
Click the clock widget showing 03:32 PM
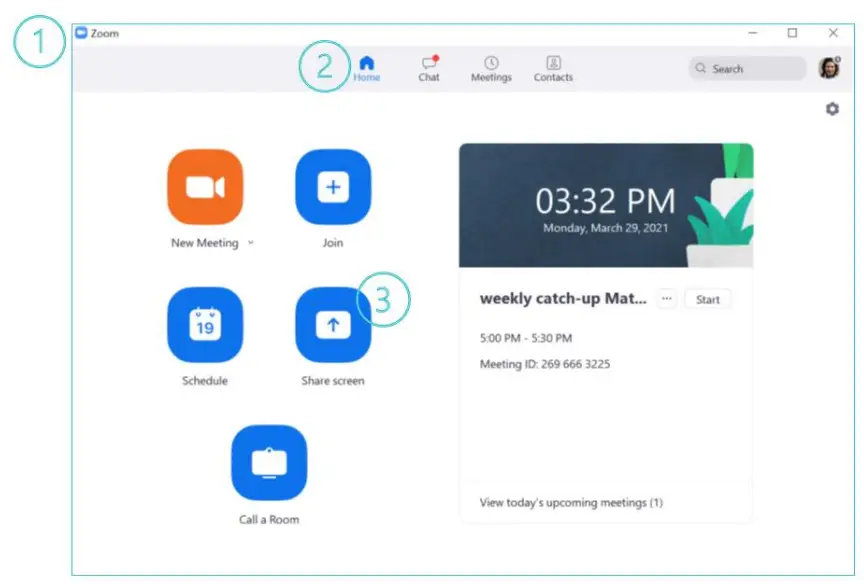605,201
